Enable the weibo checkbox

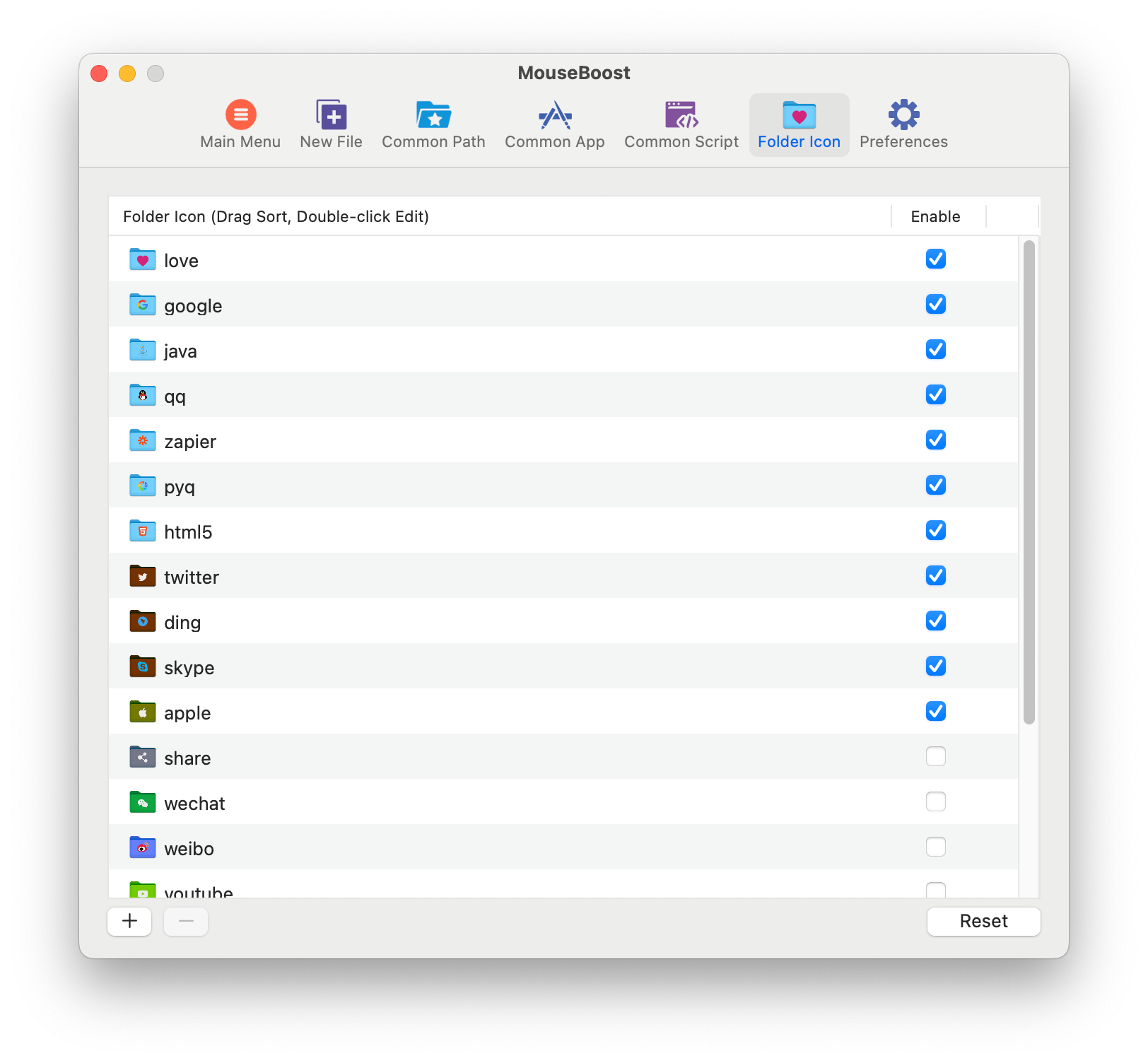click(936, 847)
